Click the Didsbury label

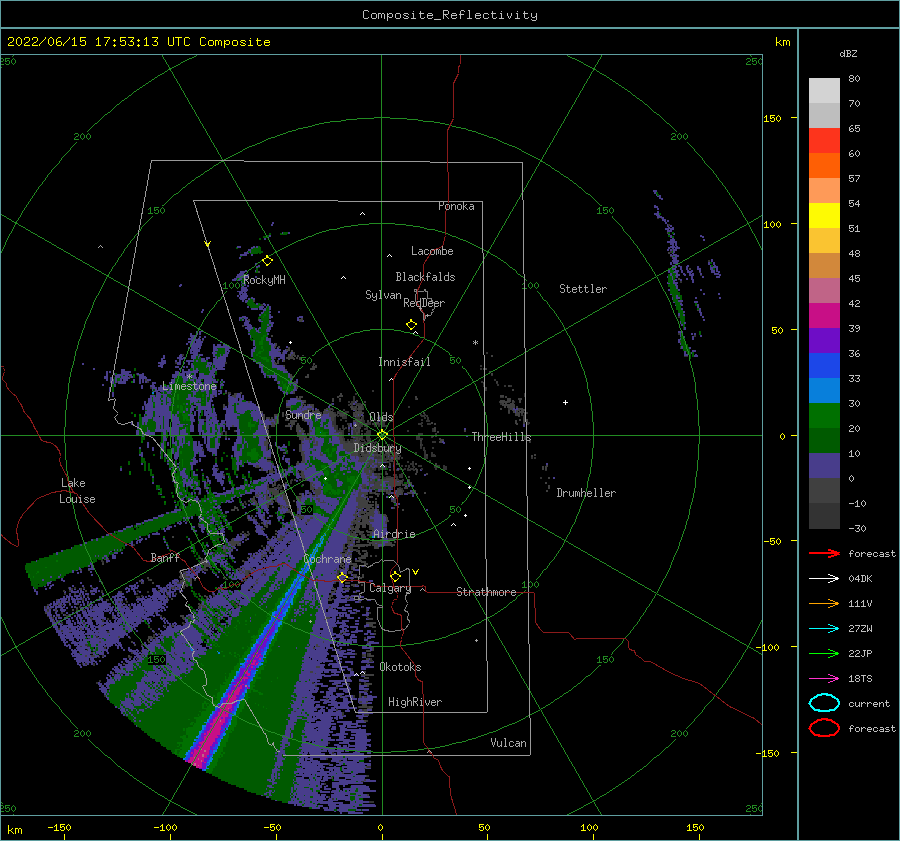[x=378, y=448]
